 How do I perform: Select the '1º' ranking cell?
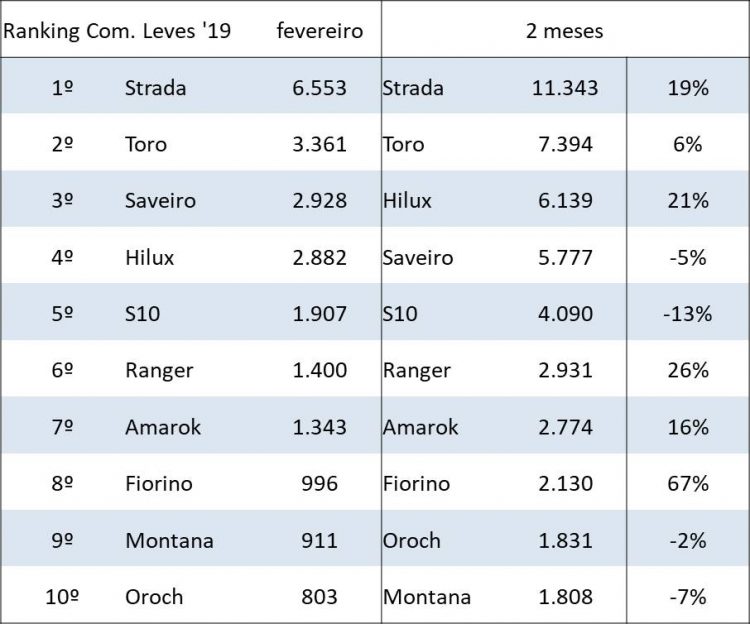point(62,88)
